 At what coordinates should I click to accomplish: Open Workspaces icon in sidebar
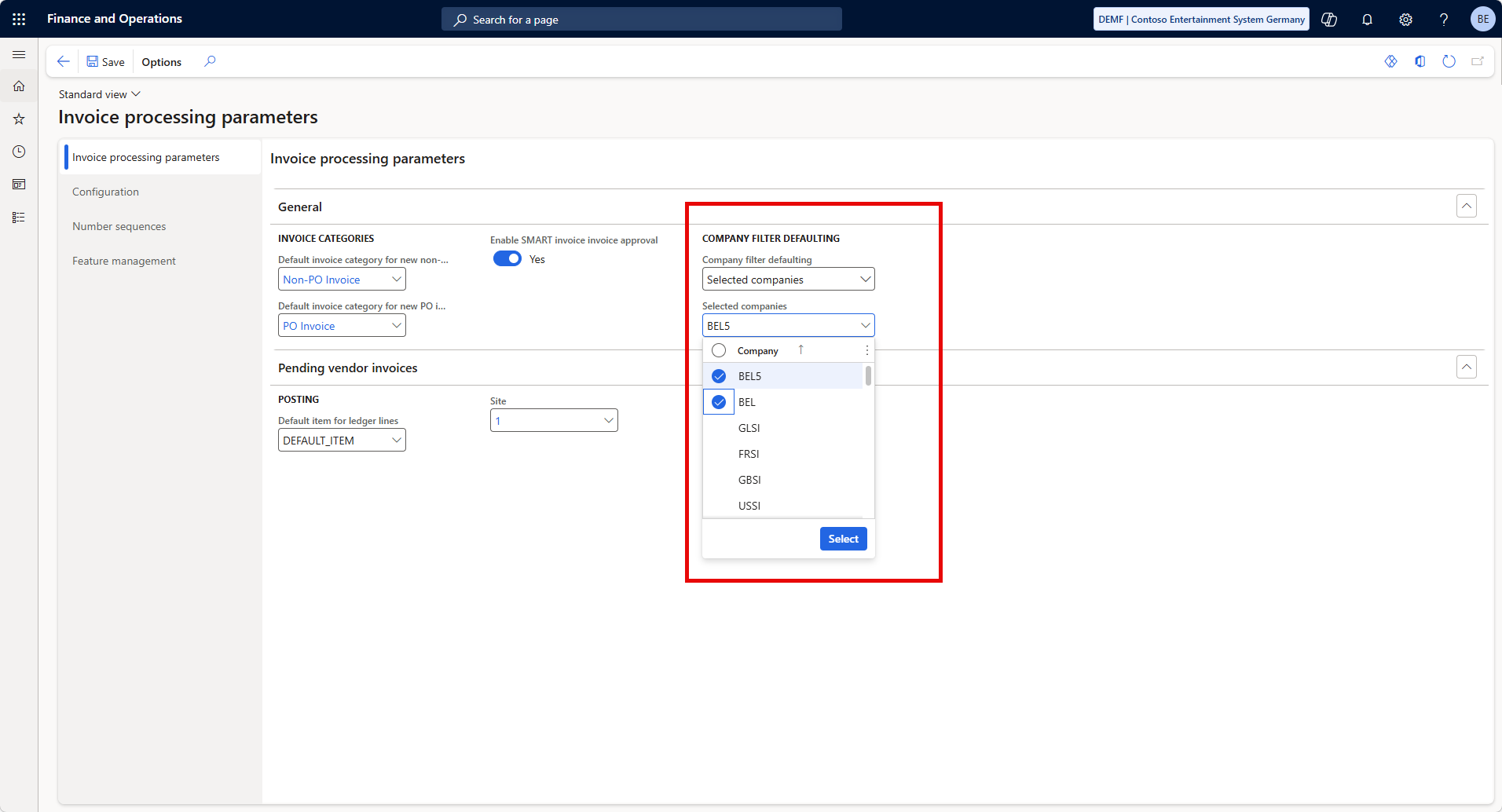(x=19, y=185)
